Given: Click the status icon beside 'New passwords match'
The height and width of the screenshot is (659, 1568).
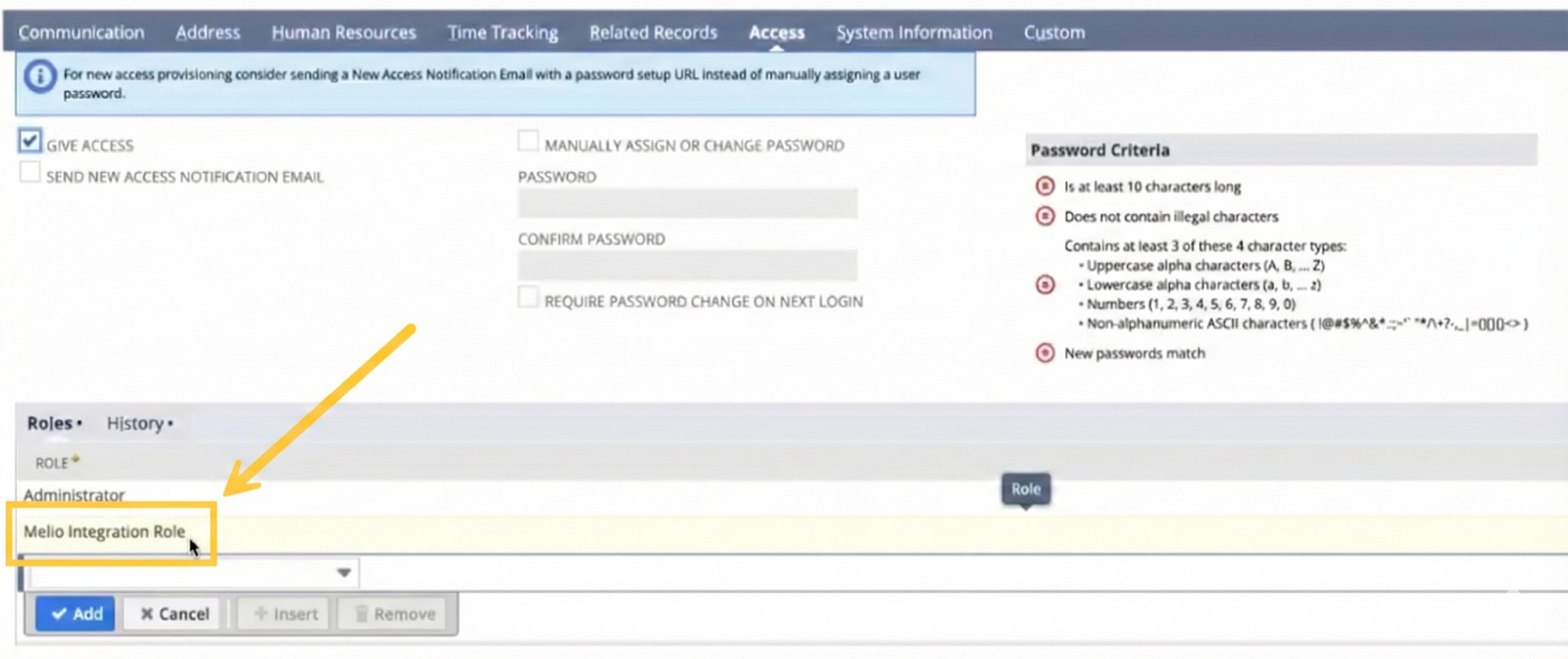Looking at the screenshot, I should pos(1045,353).
